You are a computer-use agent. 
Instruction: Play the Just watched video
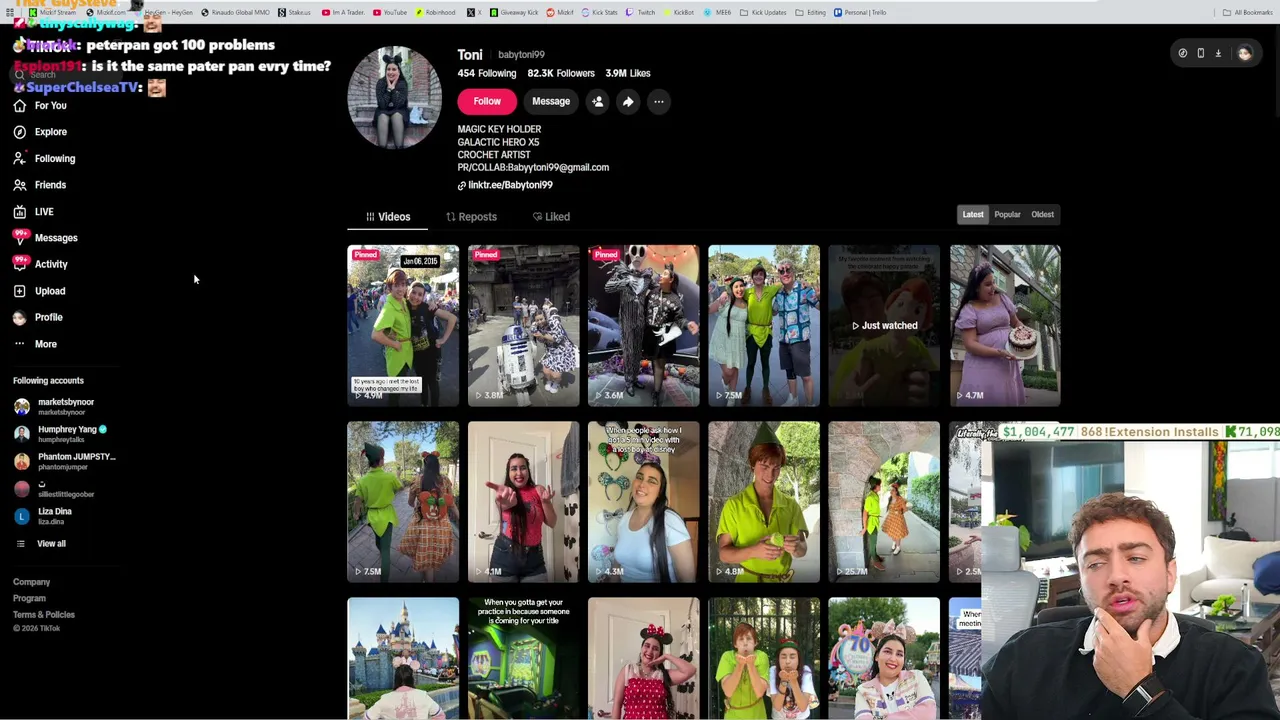884,325
